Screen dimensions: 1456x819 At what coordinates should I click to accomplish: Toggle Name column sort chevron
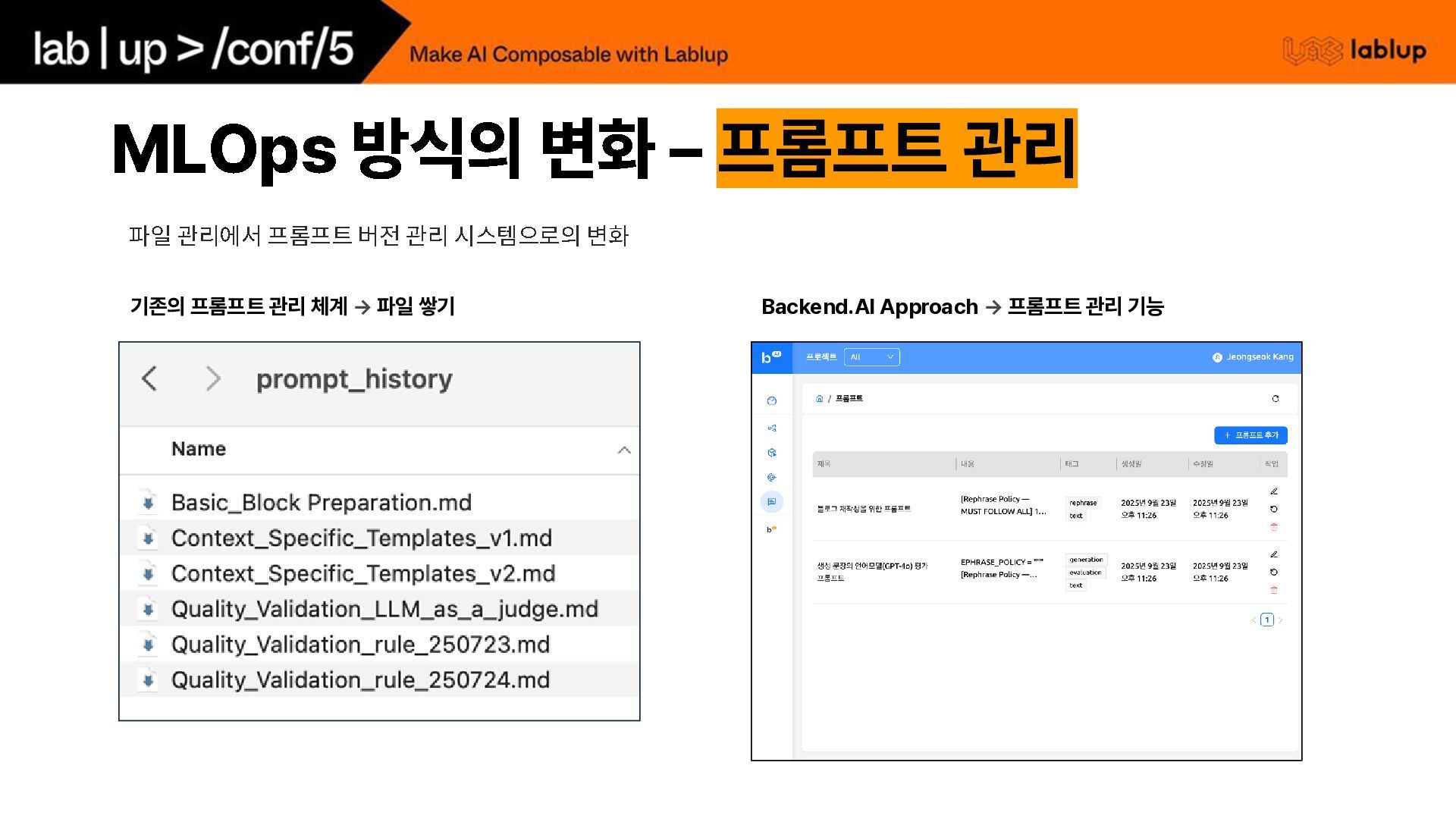pyautogui.click(x=624, y=450)
